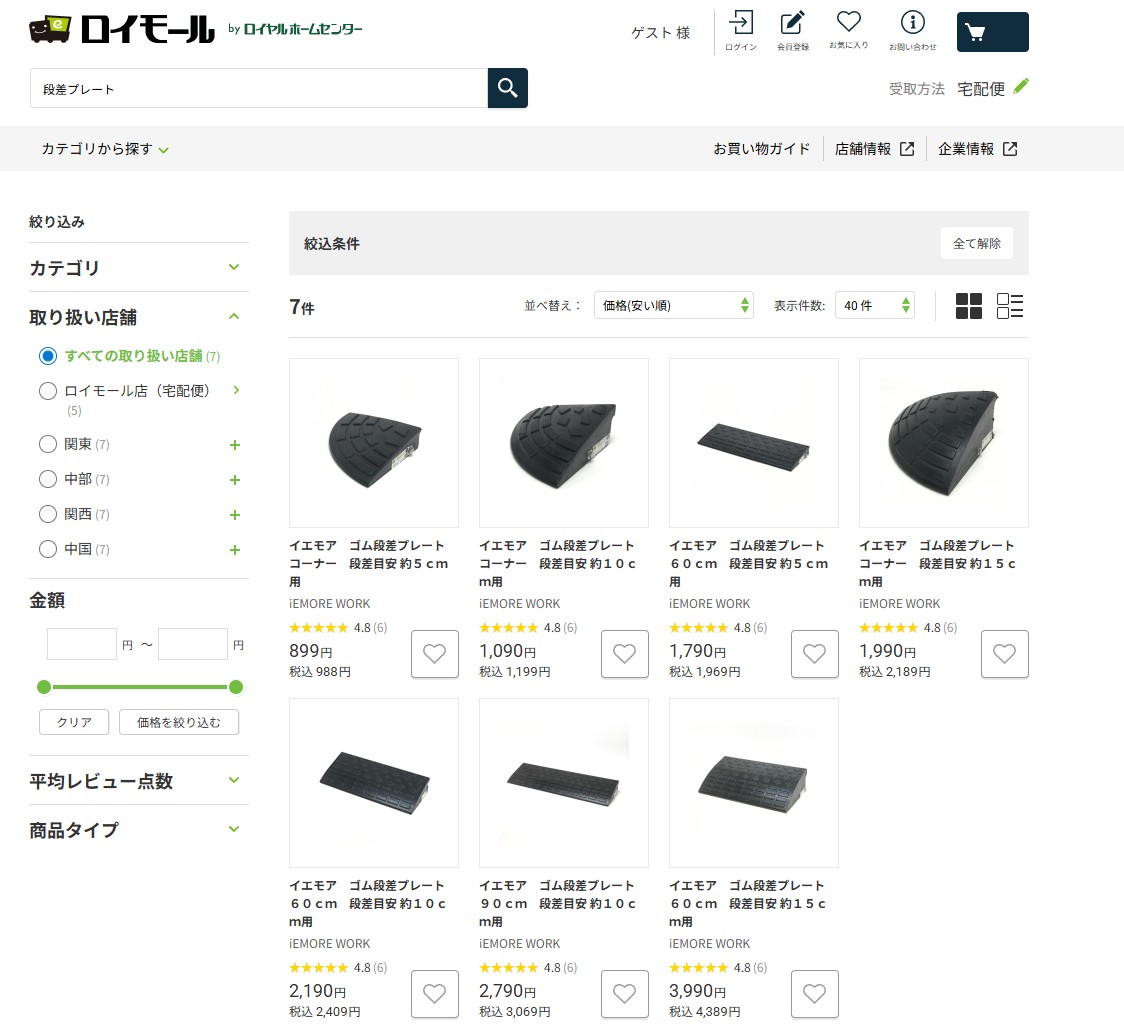
Task: Click the search magnifier button
Action: (x=507, y=88)
